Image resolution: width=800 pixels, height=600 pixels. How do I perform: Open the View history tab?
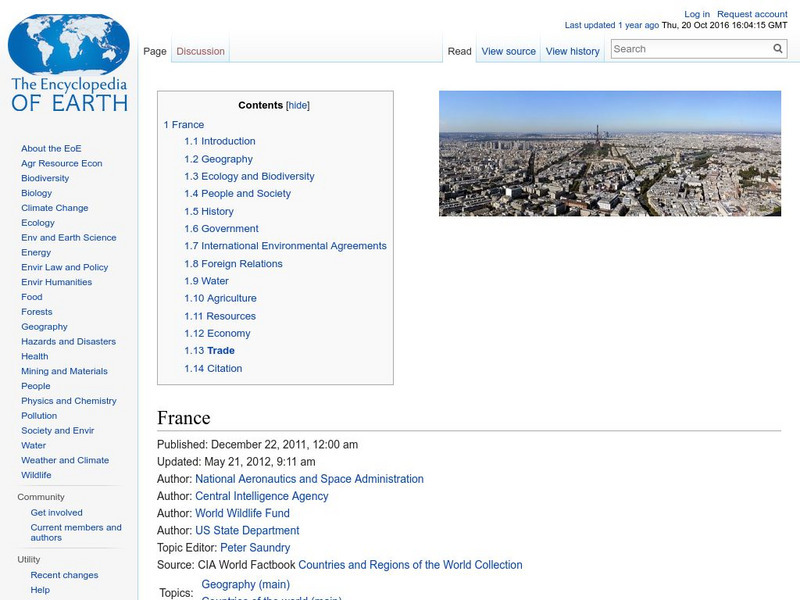tap(572, 50)
